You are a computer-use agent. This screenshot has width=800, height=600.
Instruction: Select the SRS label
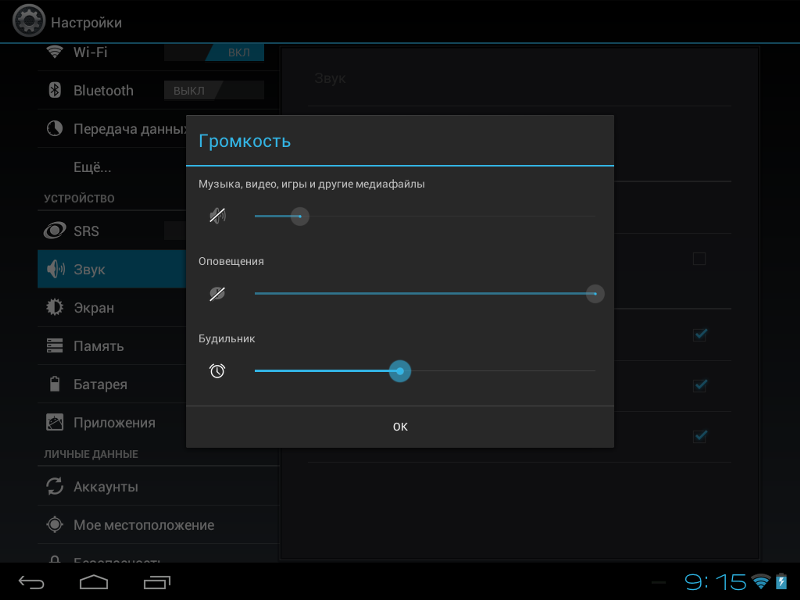tap(86, 231)
